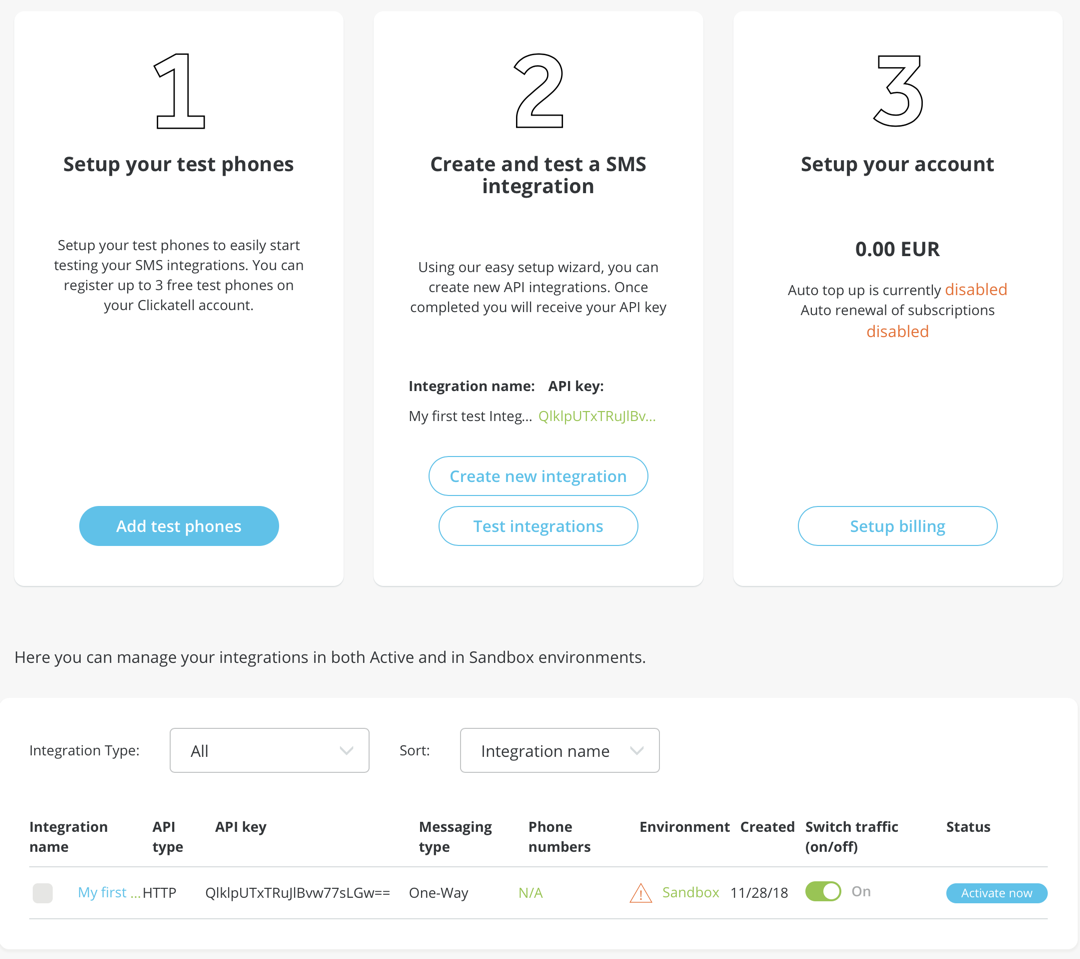The height and width of the screenshot is (959, 1080).
Task: Open Test integrations
Action: point(538,526)
